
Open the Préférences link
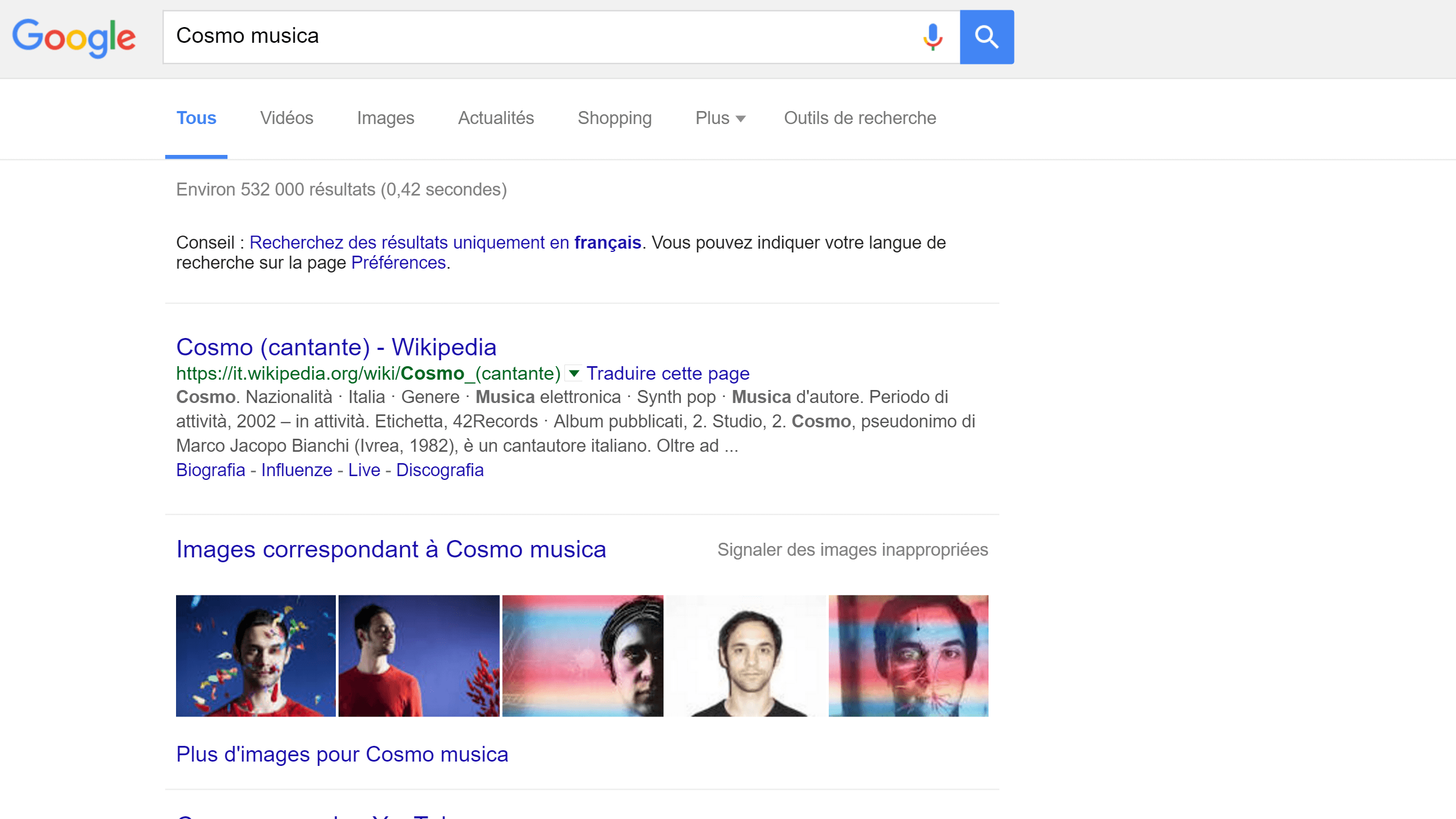tap(399, 263)
